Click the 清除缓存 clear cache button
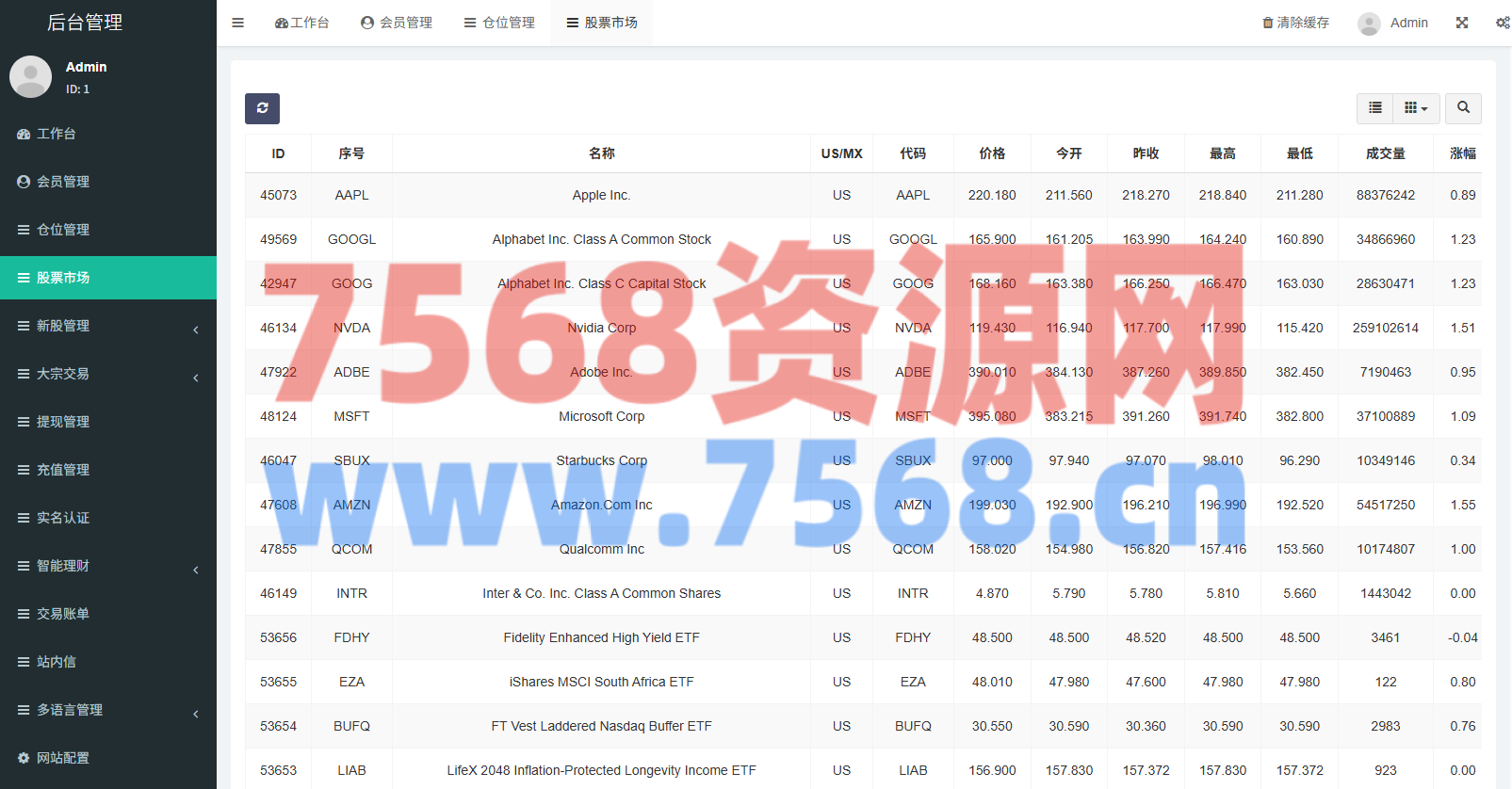Image resolution: width=1512 pixels, height=789 pixels. [x=1295, y=23]
